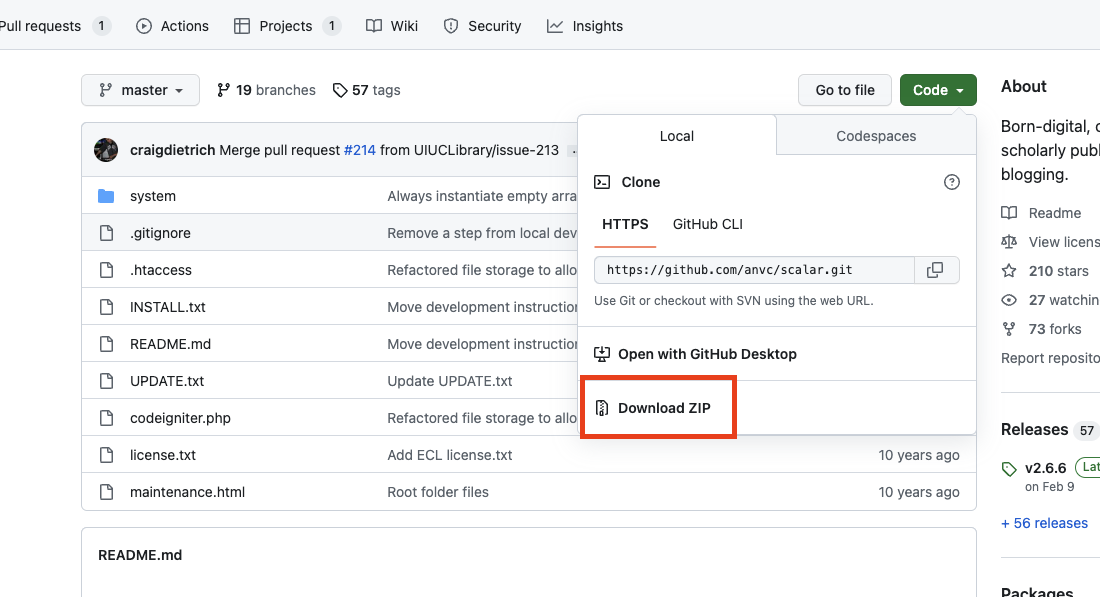Click the Releases heading link
This screenshot has height=597, width=1100.
click(x=1035, y=429)
